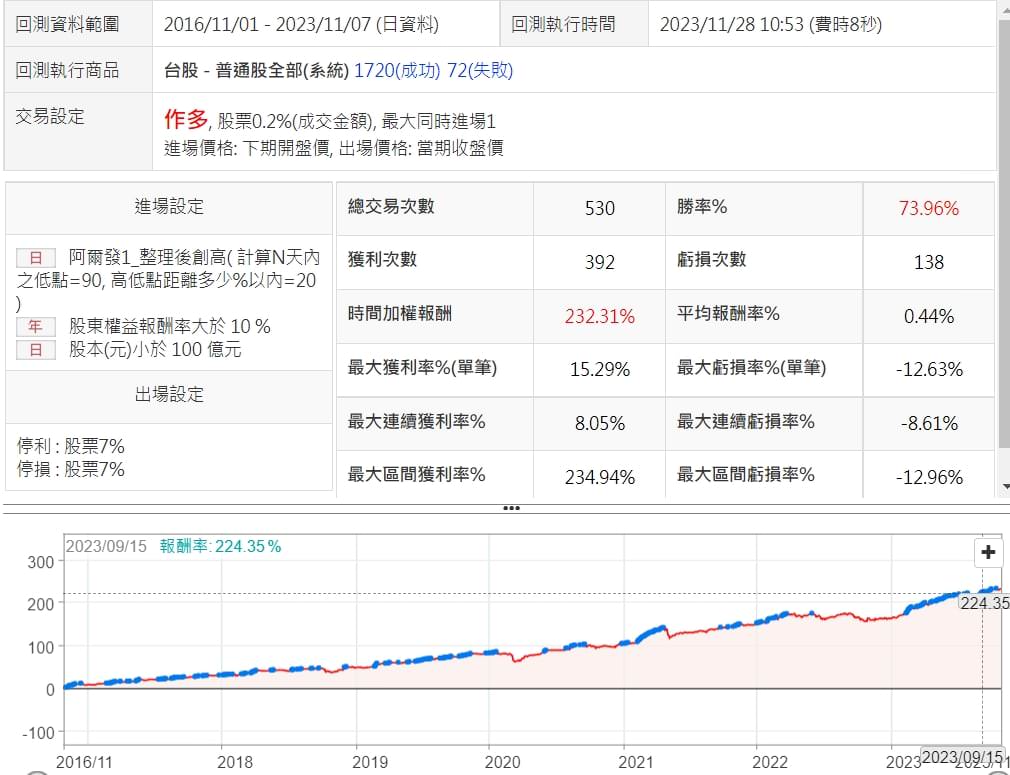1010x775 pixels.
Task: Select the 出場設定 section header
Action: click(169, 395)
